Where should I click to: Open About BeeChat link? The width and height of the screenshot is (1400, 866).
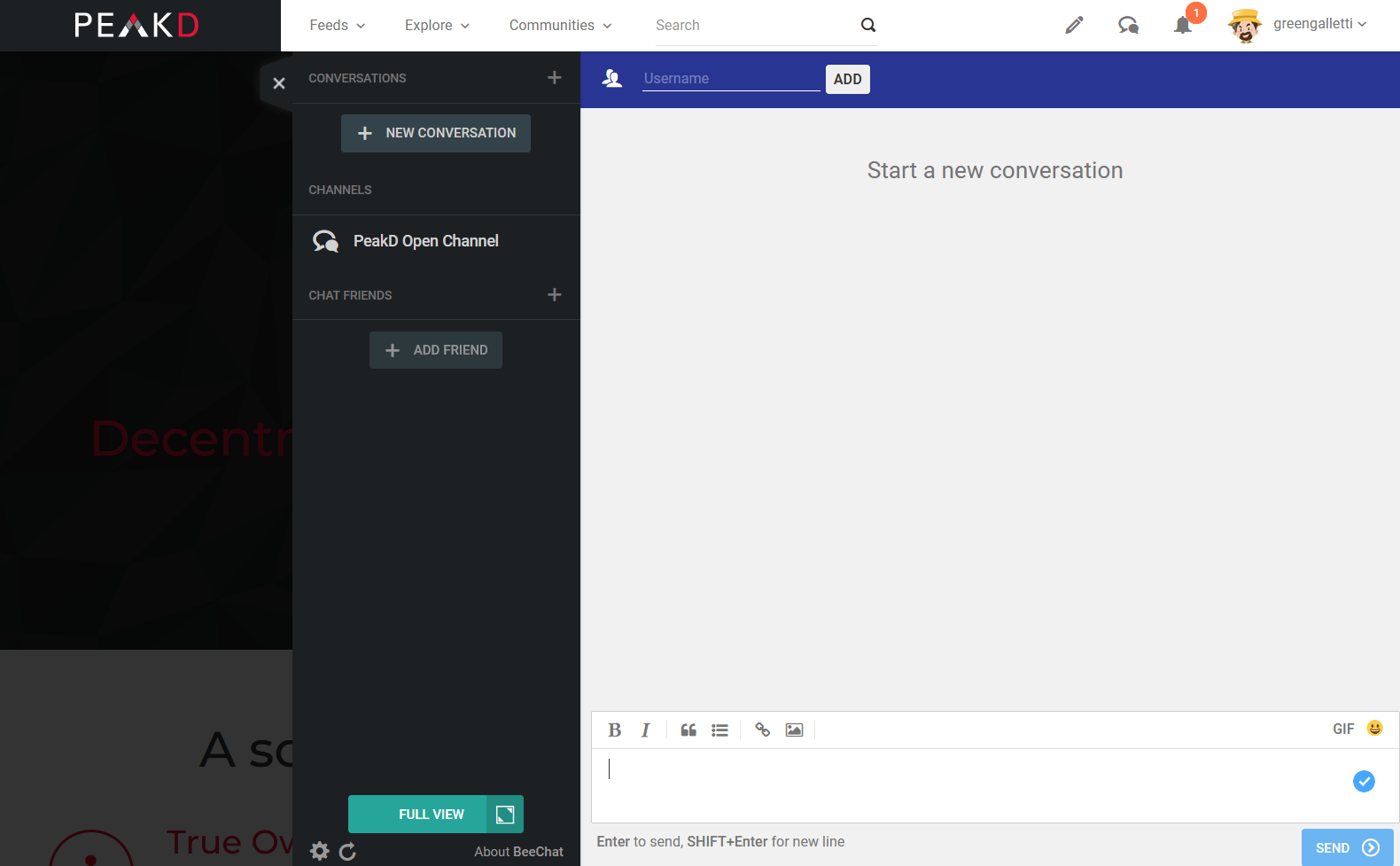pos(518,852)
